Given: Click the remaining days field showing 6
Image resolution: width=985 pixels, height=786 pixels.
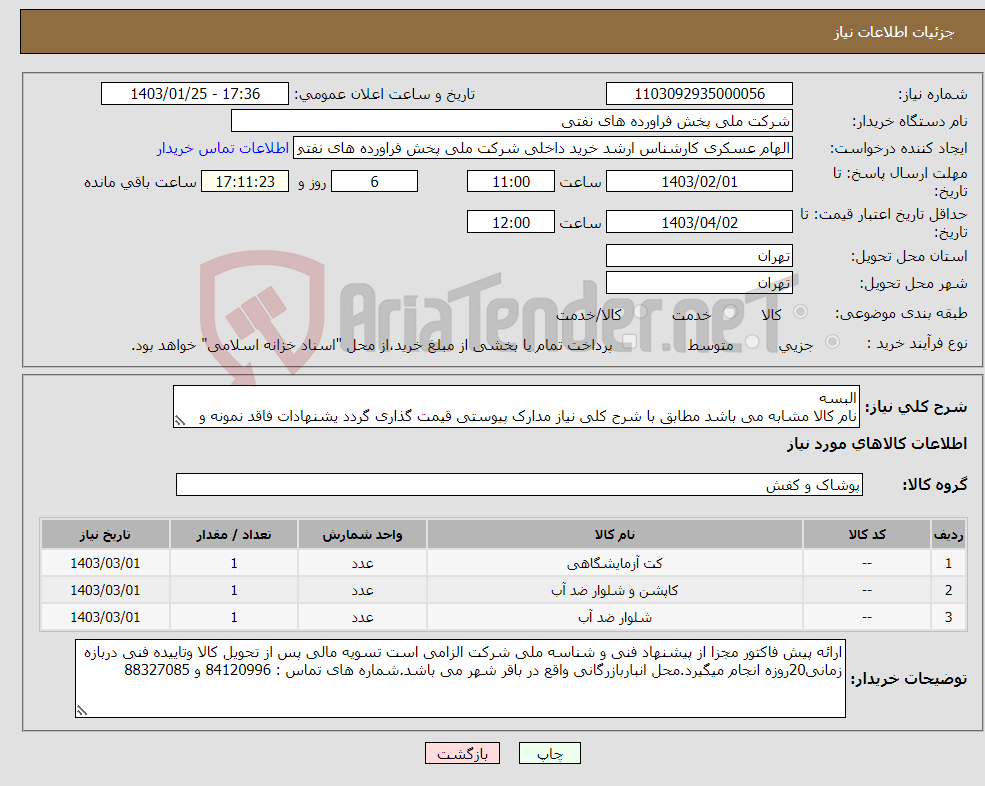Looking at the screenshot, I should pos(374,182).
